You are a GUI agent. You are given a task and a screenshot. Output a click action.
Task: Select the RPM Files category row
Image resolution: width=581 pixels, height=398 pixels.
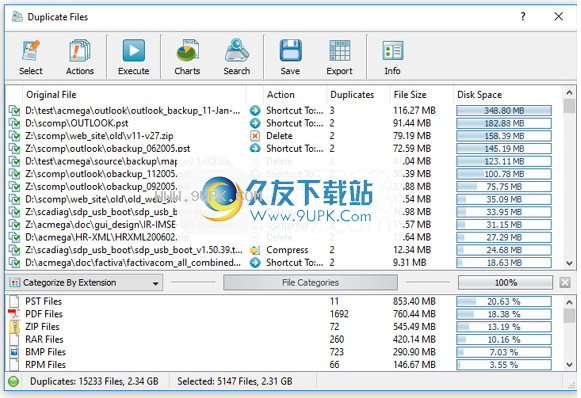[280, 365]
